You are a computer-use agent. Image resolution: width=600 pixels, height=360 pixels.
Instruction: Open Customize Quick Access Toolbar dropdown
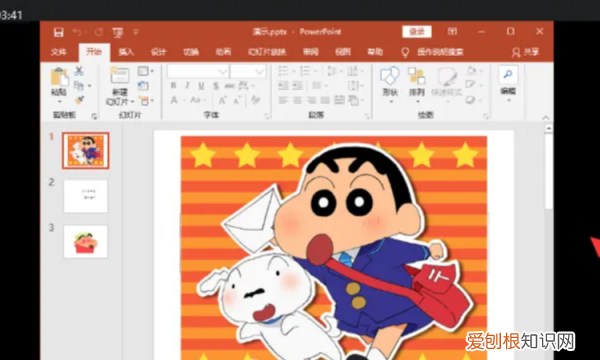135,32
